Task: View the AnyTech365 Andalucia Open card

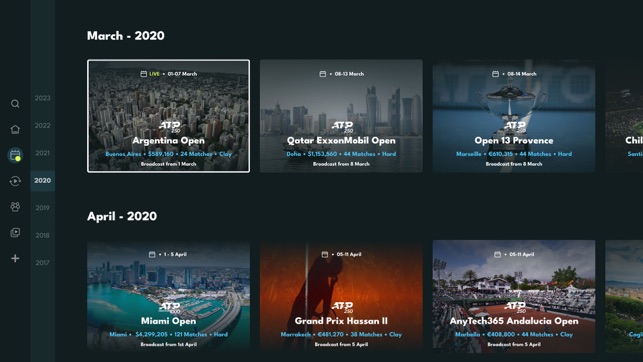Action: (514, 296)
